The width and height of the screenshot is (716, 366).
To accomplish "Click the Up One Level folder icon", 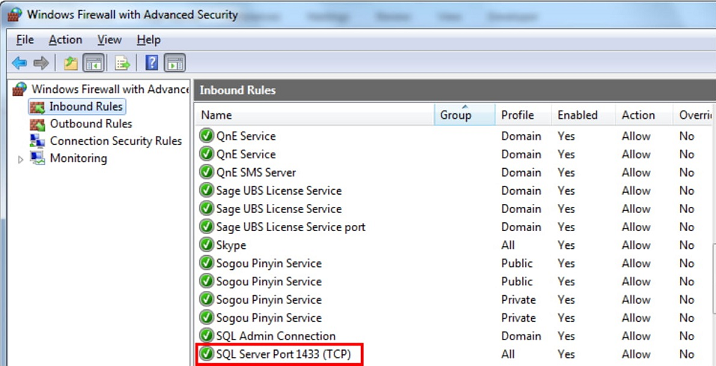I will pyautogui.click(x=70, y=63).
